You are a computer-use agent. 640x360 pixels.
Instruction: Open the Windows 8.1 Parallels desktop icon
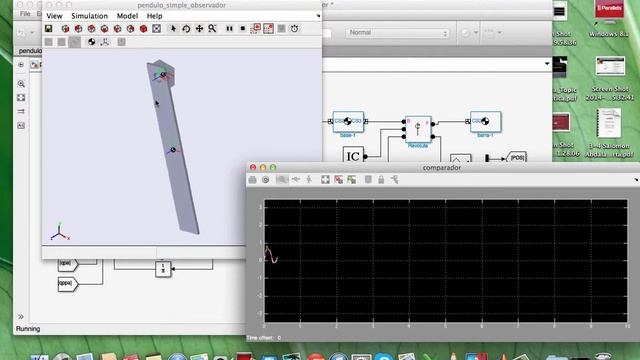pos(609,19)
